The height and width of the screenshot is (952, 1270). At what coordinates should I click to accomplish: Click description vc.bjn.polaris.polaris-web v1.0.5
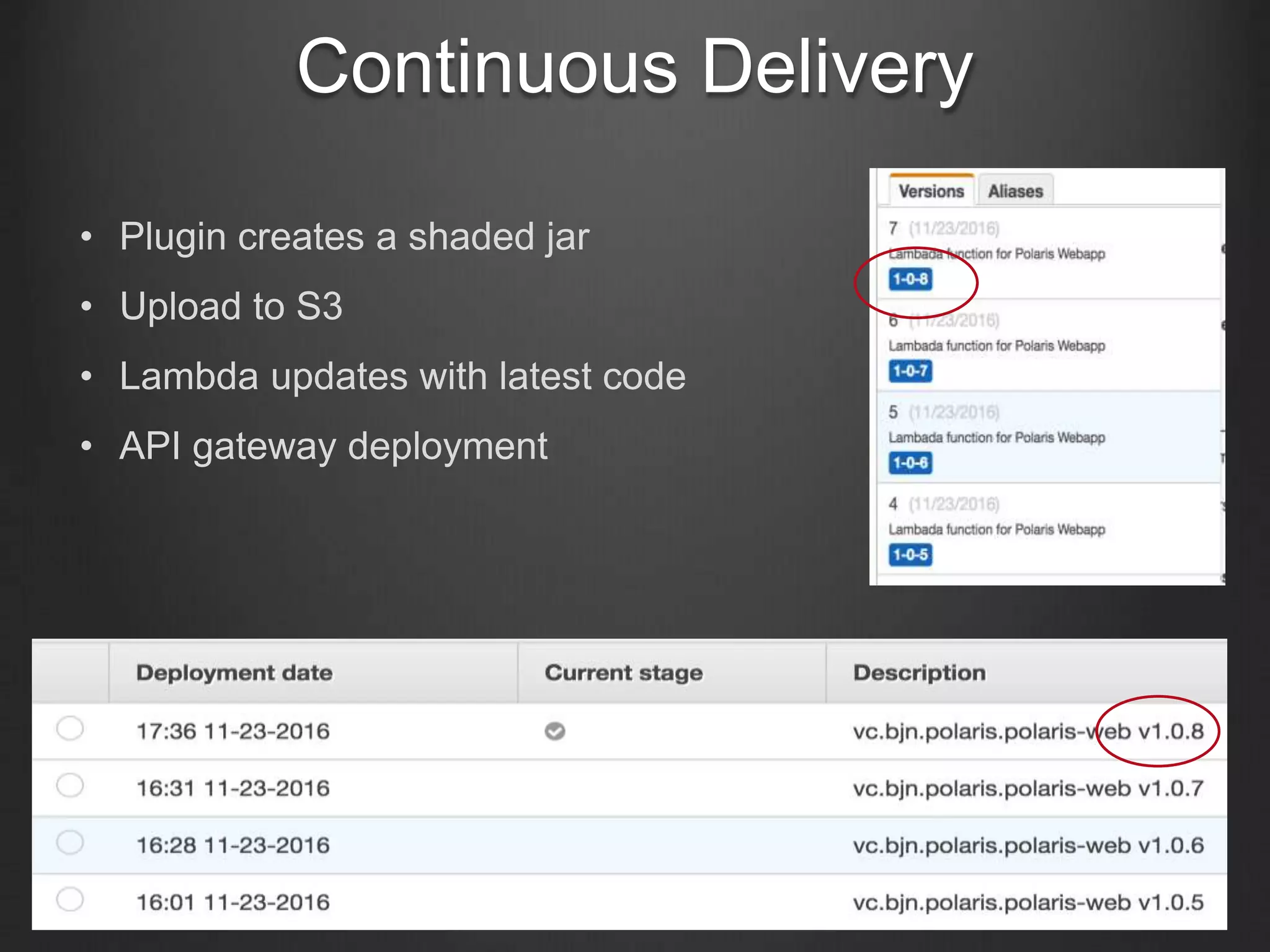(1028, 903)
